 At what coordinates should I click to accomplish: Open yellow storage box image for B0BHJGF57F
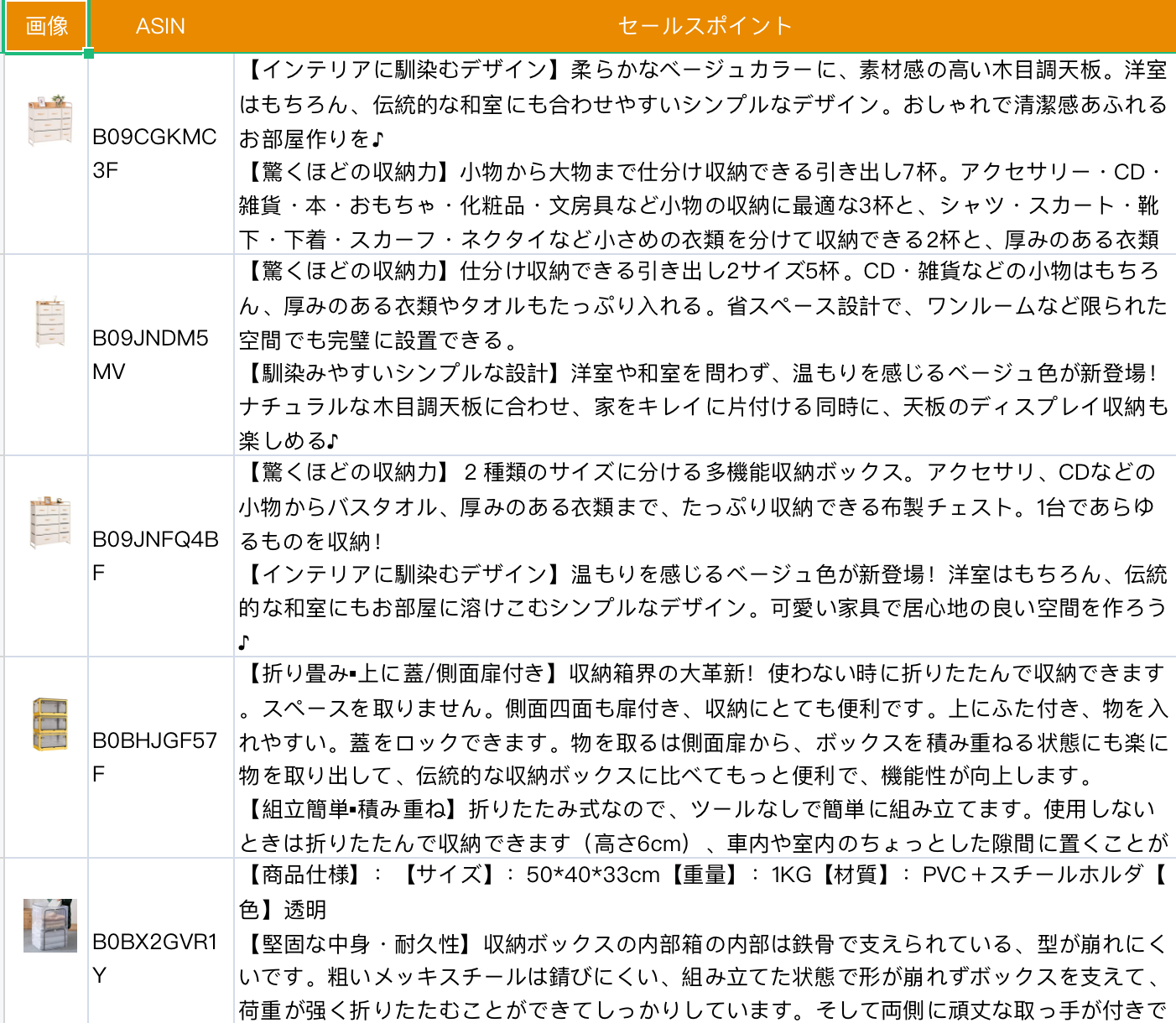[49, 724]
